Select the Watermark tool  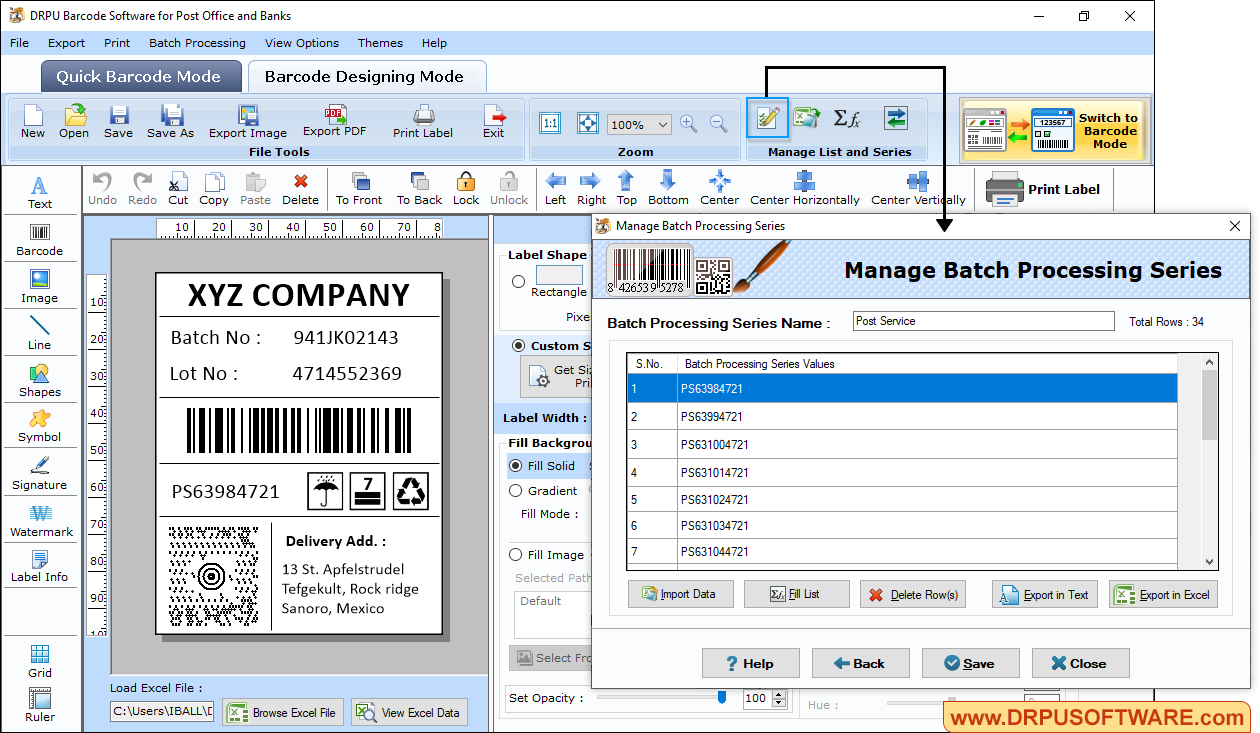tap(40, 520)
